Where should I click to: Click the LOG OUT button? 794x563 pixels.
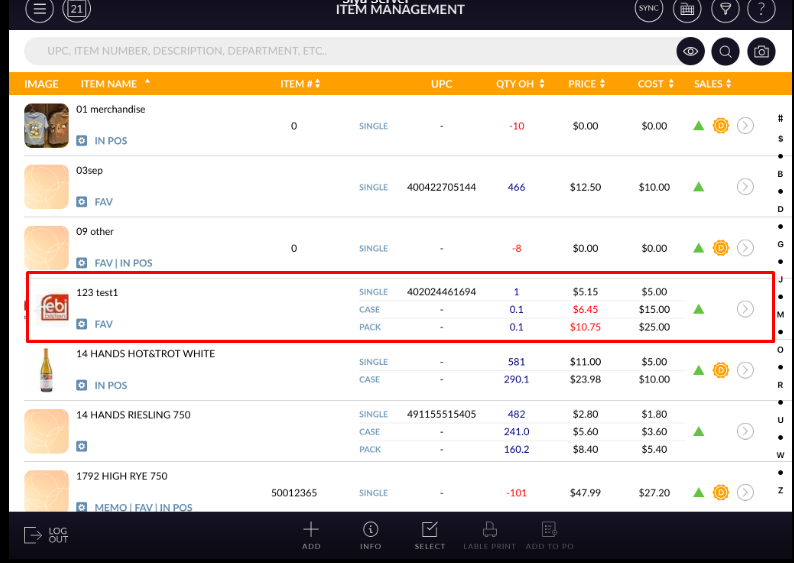pyautogui.click(x=46, y=536)
